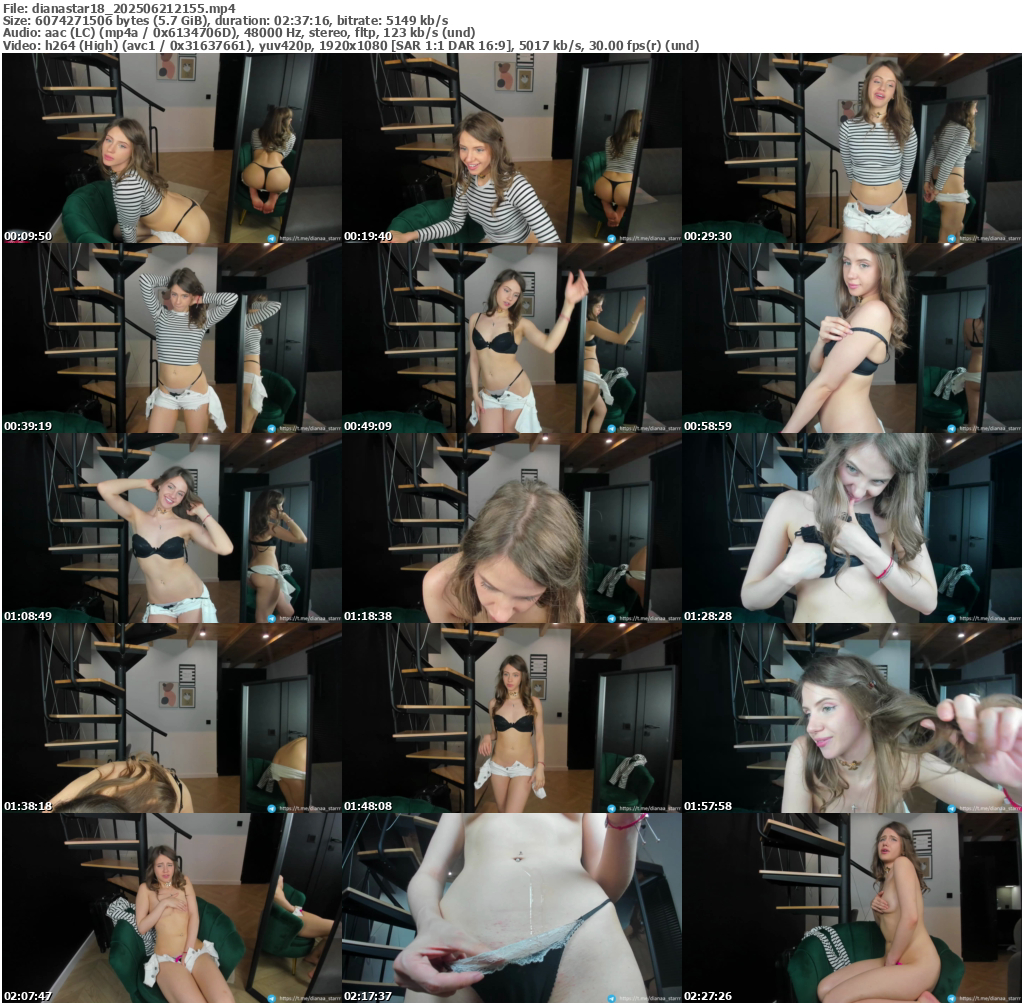Select the frame at timestamp 01:18:38
Screen dimensions: 1024x1003
pyautogui.click(x=511, y=528)
